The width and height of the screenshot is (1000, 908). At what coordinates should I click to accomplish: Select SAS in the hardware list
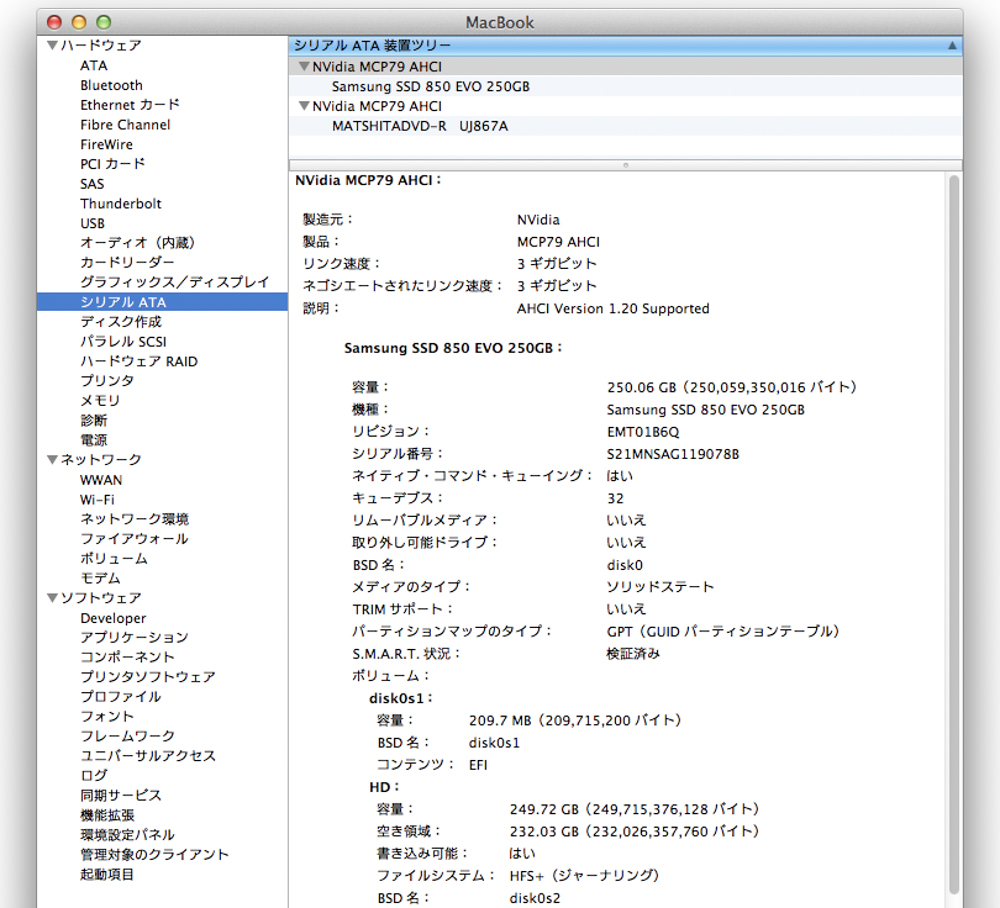(92, 184)
